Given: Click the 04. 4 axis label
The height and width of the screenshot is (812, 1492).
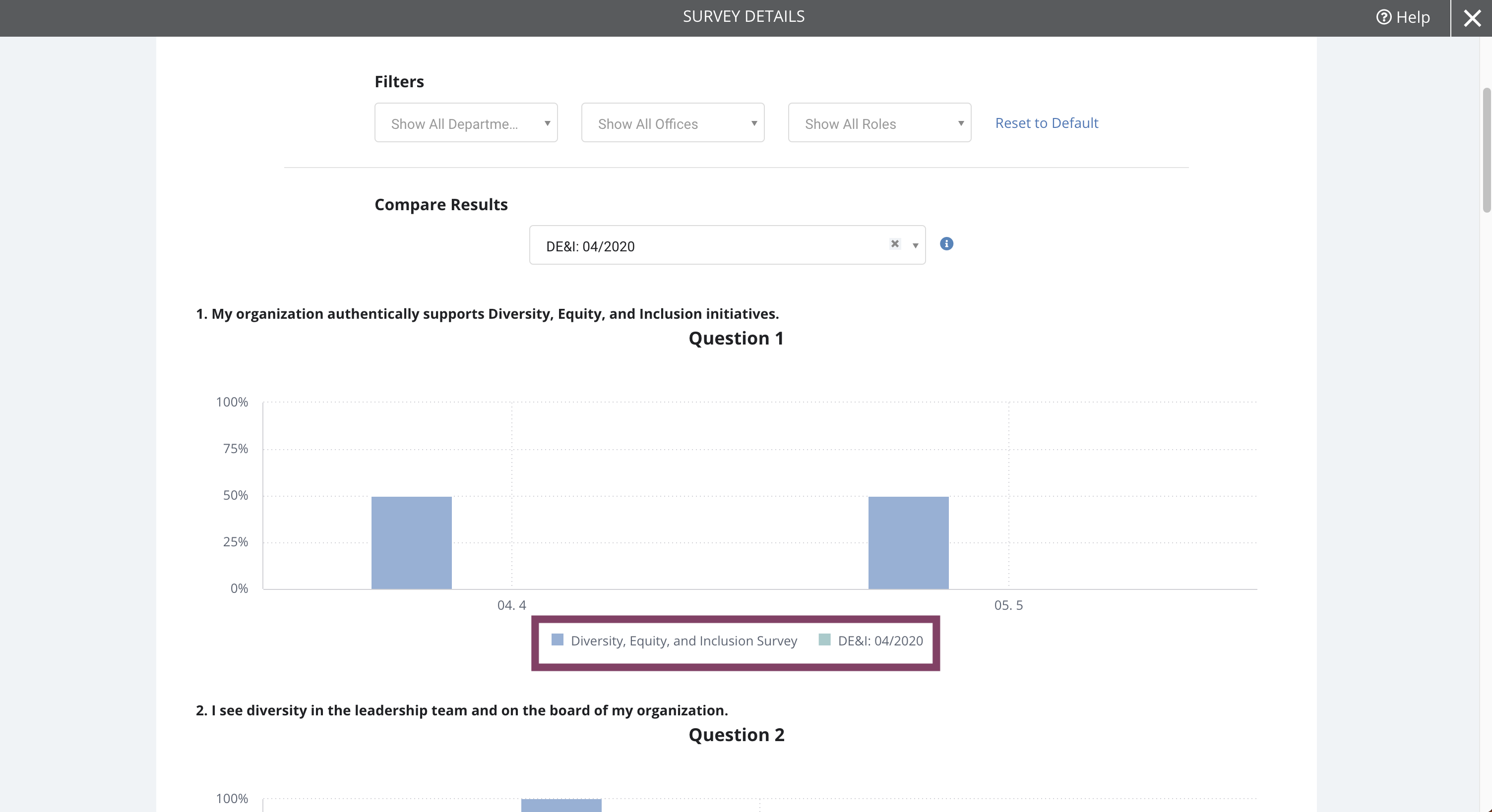Looking at the screenshot, I should (511, 605).
